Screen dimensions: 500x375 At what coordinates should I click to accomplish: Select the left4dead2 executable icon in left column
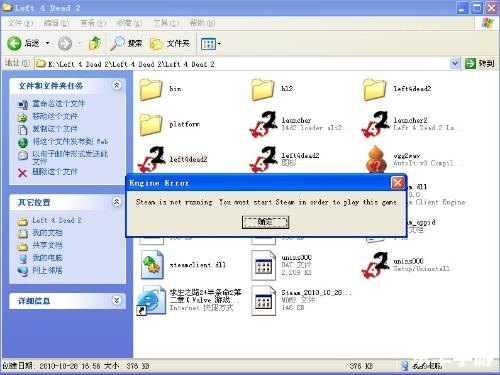(x=151, y=159)
